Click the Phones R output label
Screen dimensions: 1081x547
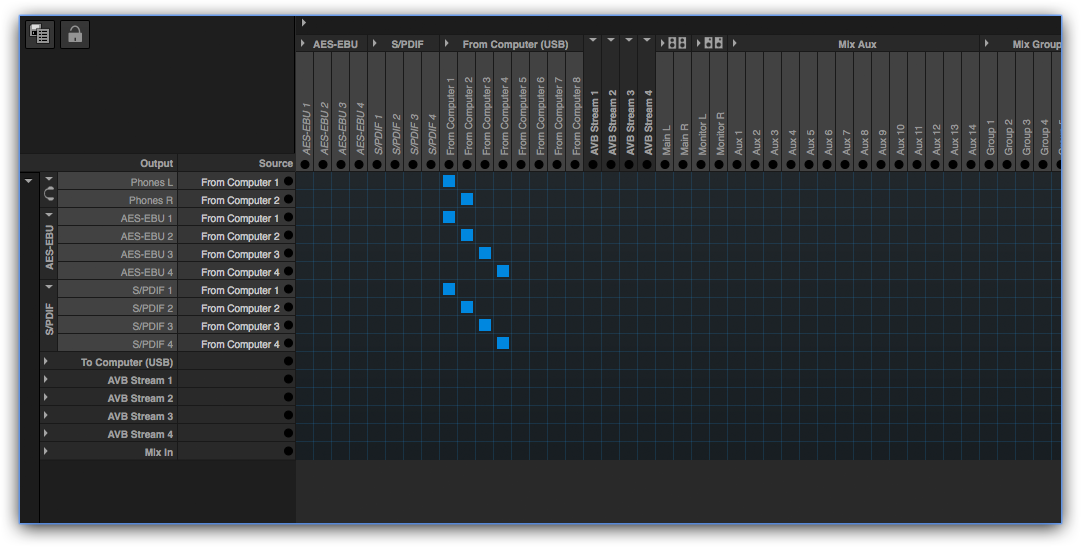pyautogui.click(x=152, y=200)
